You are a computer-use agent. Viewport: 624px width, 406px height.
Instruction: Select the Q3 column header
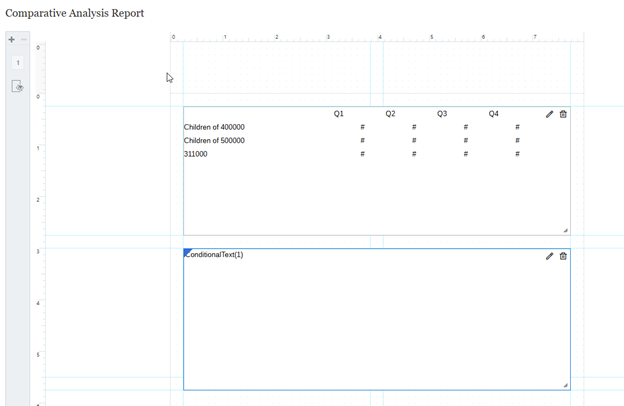[442, 114]
